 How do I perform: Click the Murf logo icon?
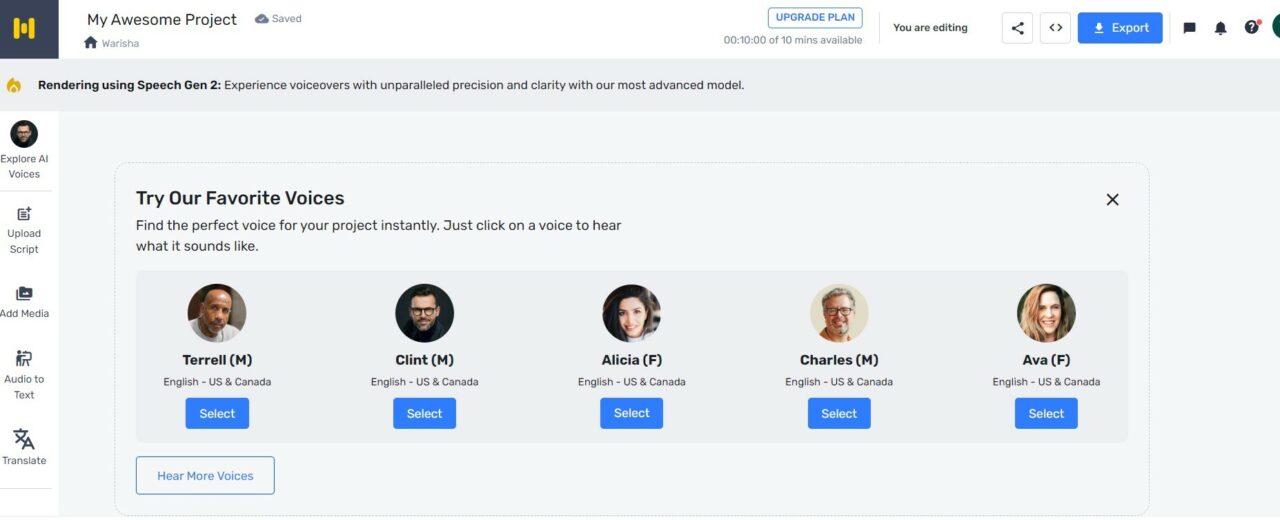pos(24,28)
